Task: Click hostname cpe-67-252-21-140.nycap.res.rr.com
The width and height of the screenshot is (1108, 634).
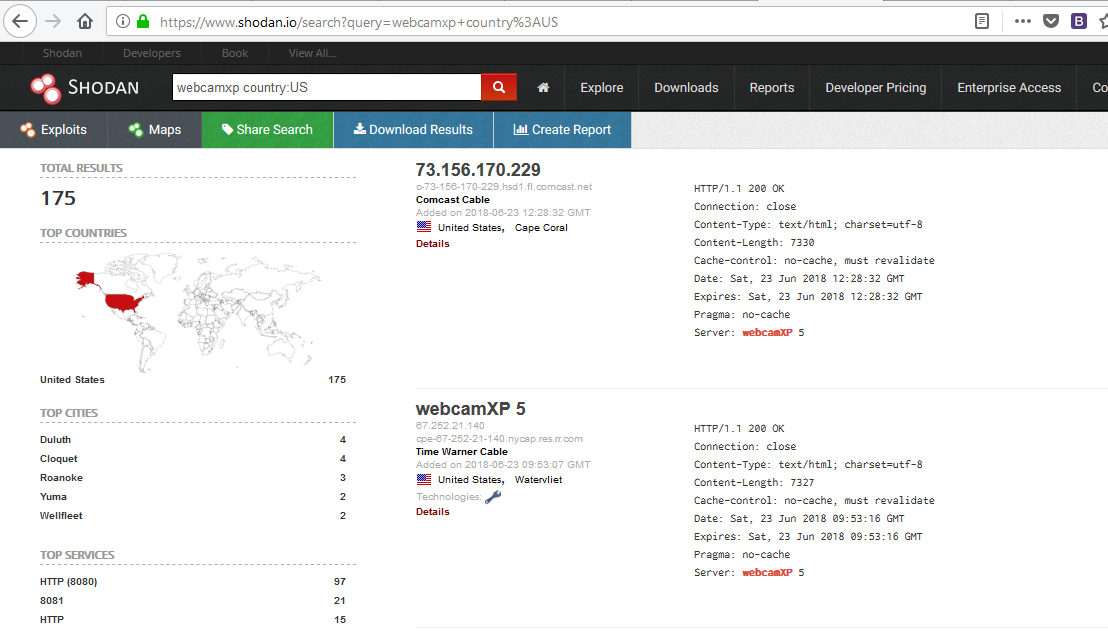Action: pos(500,438)
